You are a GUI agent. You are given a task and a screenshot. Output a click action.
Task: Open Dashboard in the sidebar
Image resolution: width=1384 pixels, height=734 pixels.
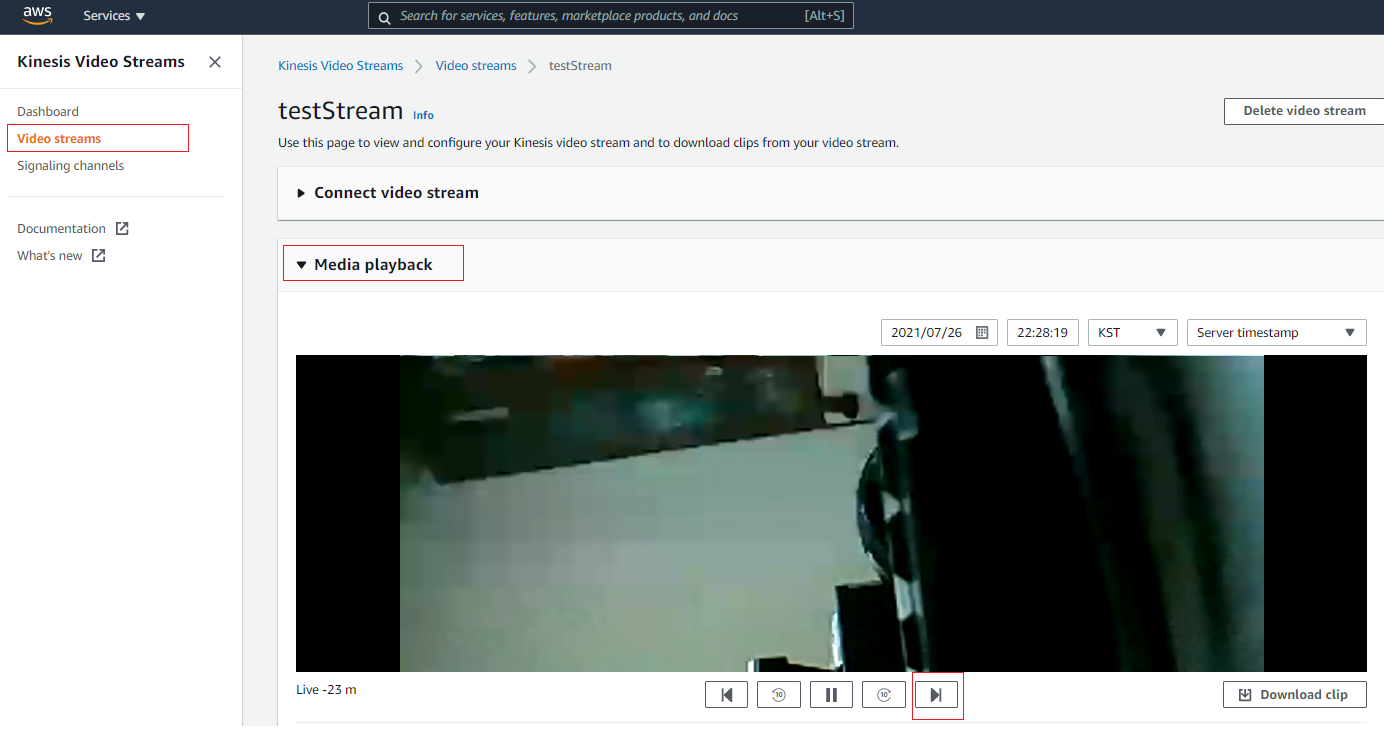click(x=48, y=112)
